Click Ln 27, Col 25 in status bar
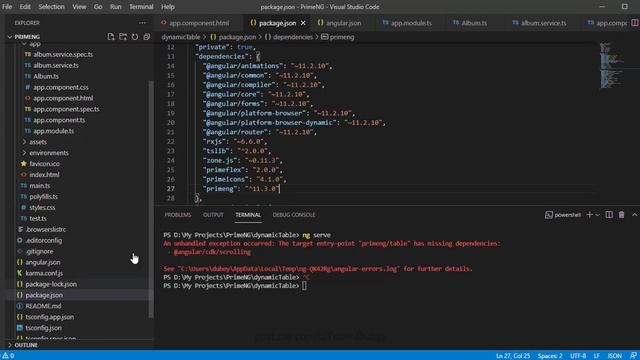This screenshot has width=640, height=360. coord(513,356)
